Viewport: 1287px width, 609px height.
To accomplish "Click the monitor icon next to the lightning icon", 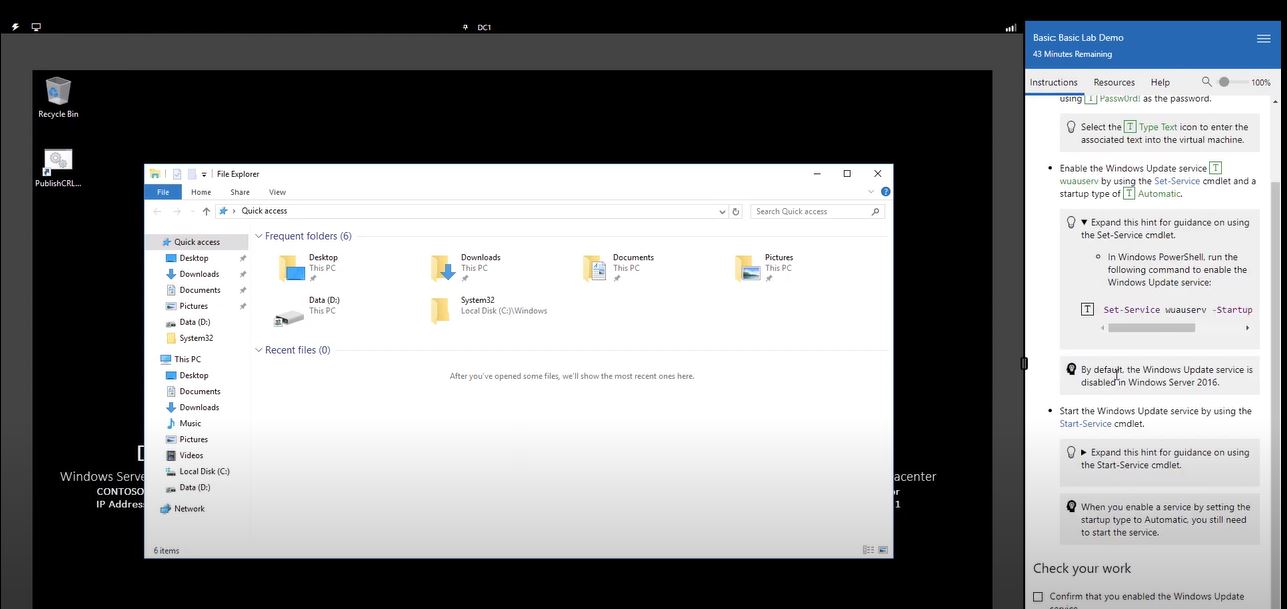I will [36, 27].
